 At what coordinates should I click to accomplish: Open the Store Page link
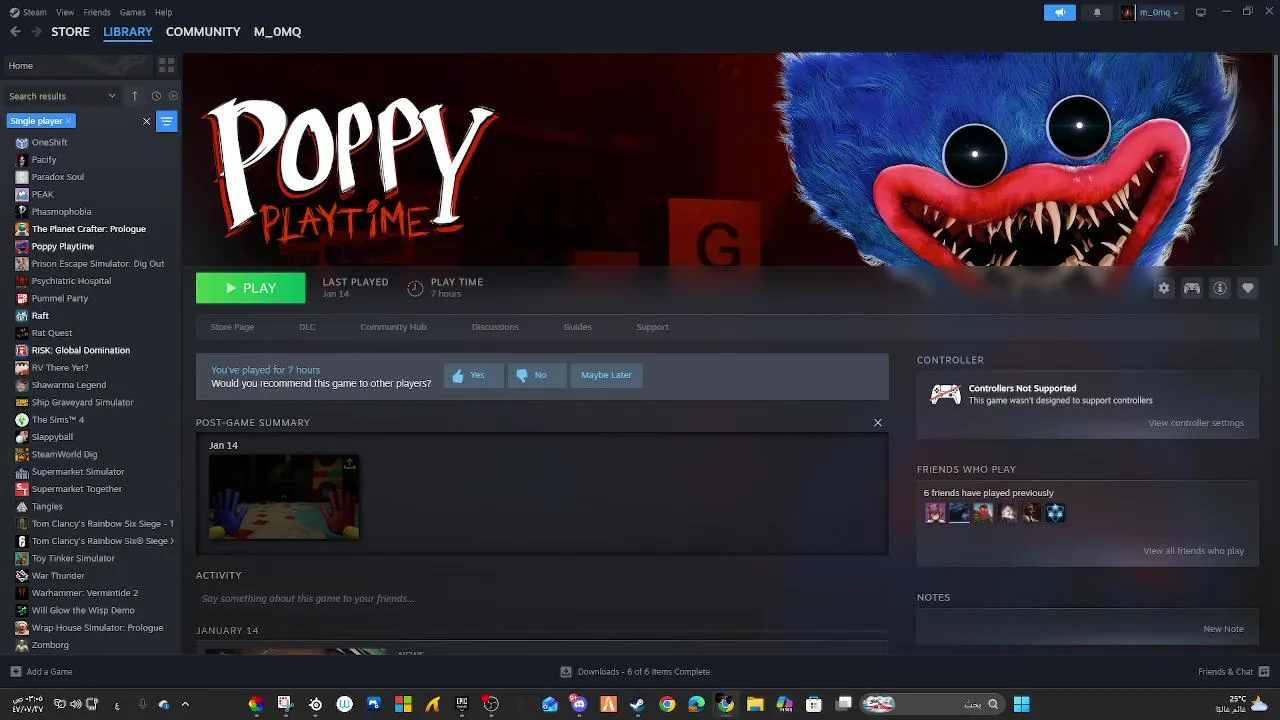[232, 327]
